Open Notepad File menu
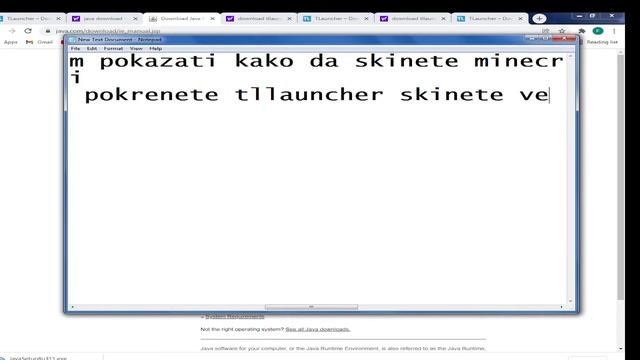Screen dimensions: 640x360 pyautogui.click(x=76, y=49)
